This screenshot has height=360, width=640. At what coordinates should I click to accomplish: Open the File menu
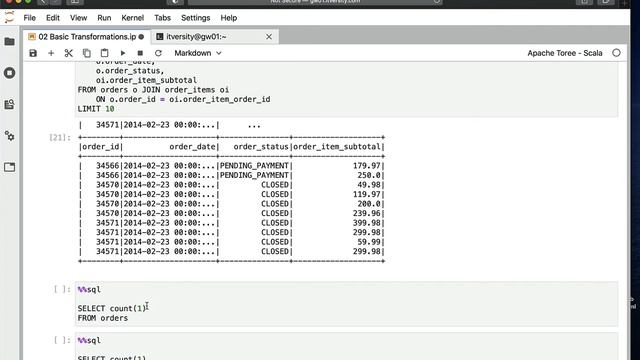pos(29,18)
